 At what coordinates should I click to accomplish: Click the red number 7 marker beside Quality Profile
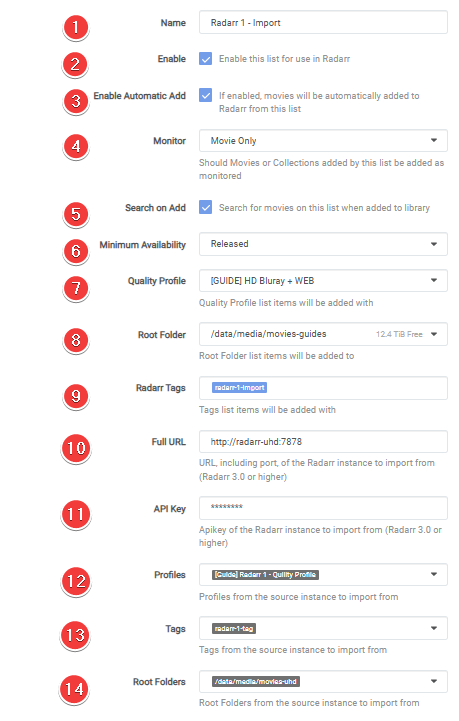tap(76, 288)
